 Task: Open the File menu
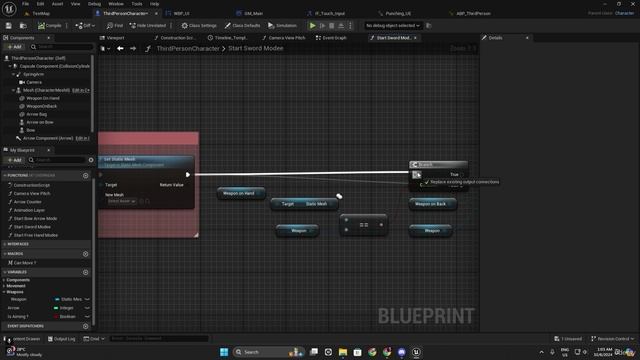point(25,4)
